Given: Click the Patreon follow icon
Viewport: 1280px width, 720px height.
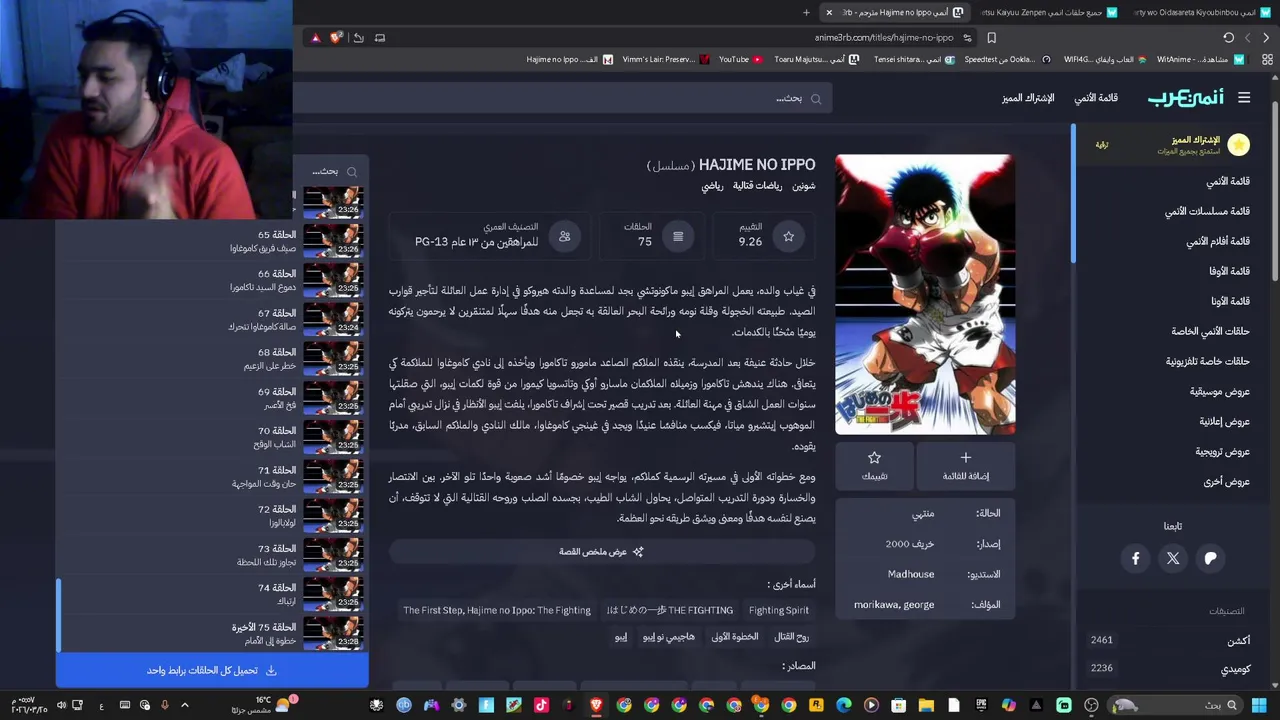Looking at the screenshot, I should 1210,559.
